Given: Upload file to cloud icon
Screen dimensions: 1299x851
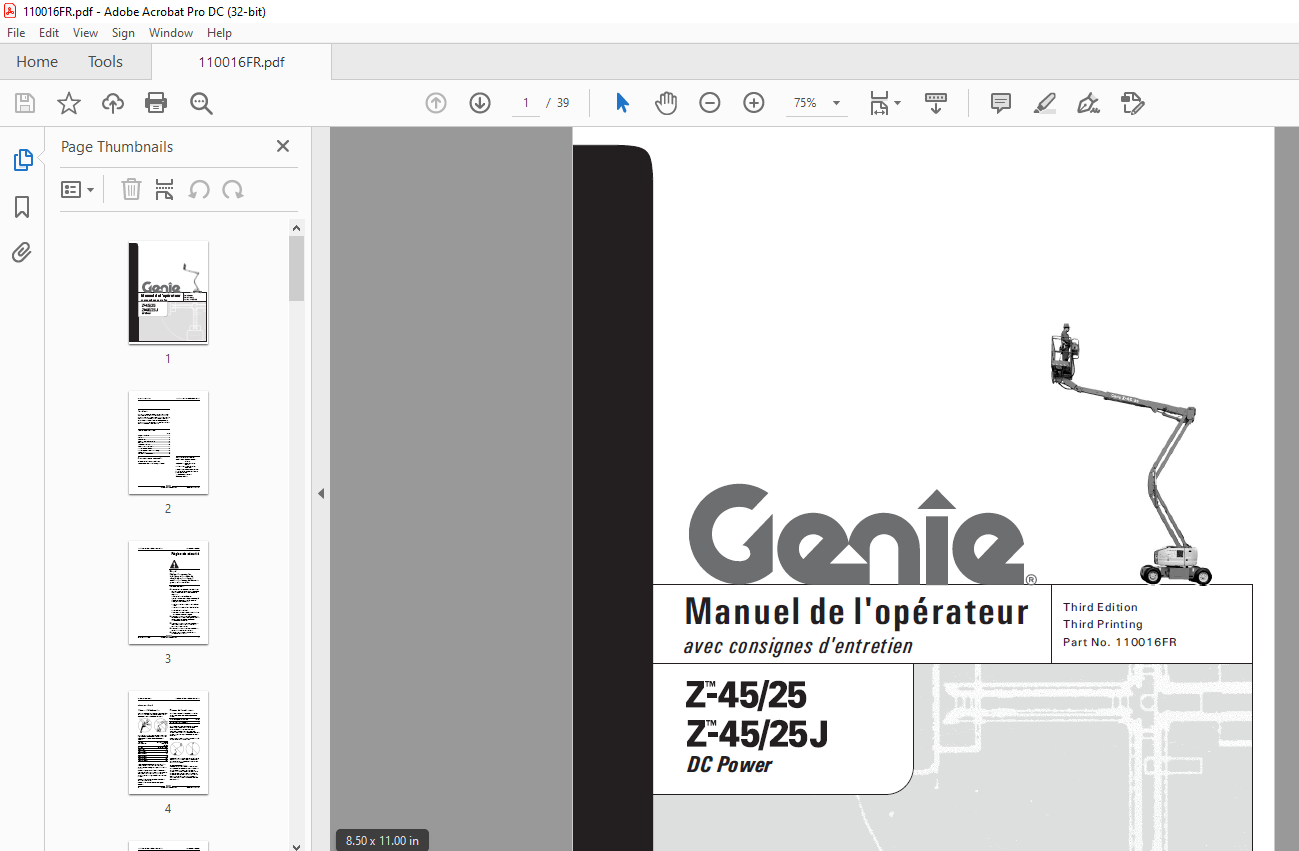Looking at the screenshot, I should 113,103.
